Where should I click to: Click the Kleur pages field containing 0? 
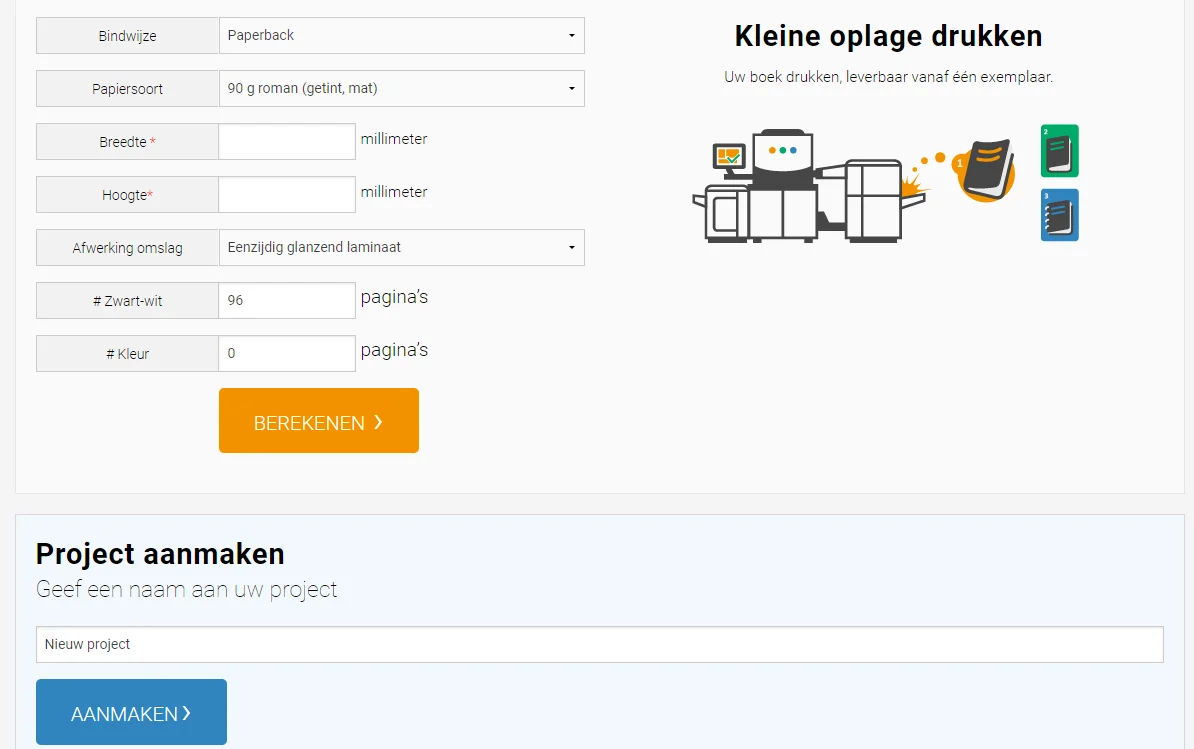coord(287,354)
